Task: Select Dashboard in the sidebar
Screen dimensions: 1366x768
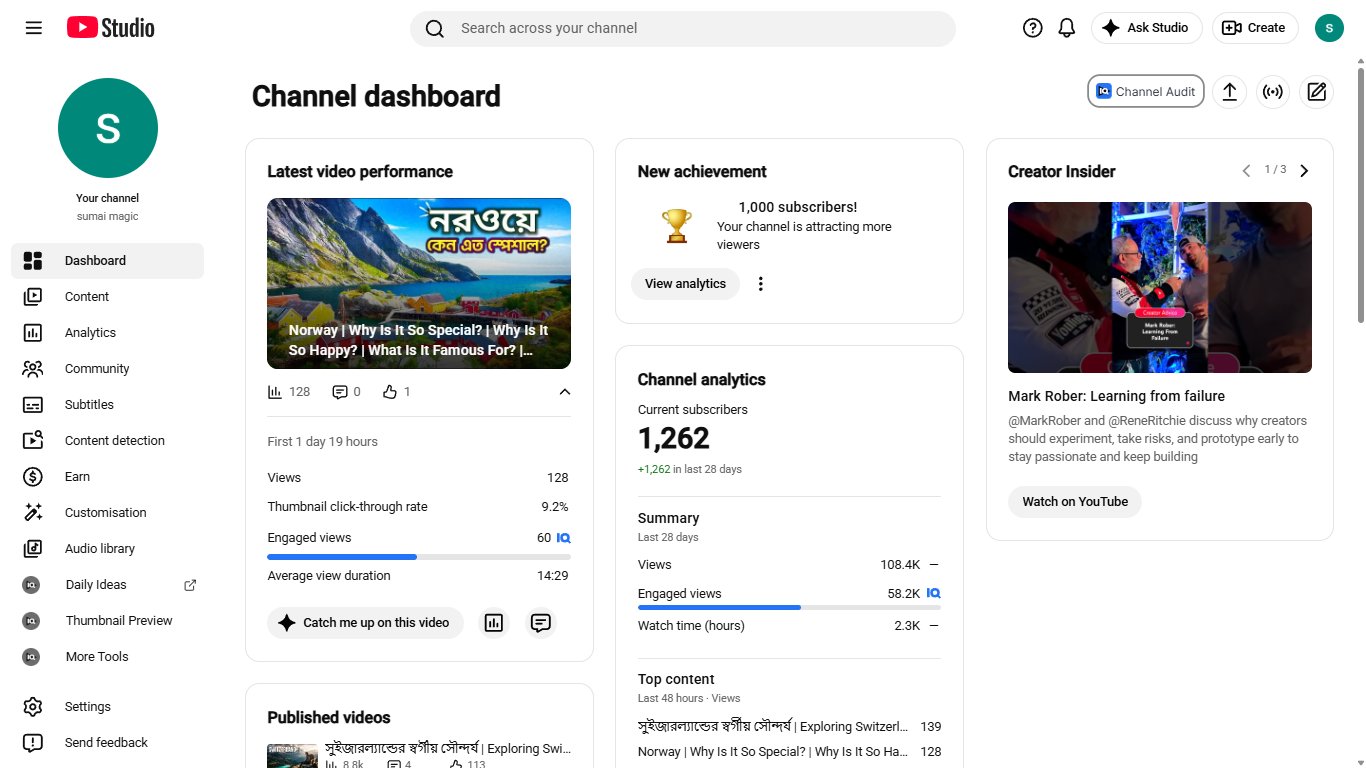Action: click(x=108, y=261)
